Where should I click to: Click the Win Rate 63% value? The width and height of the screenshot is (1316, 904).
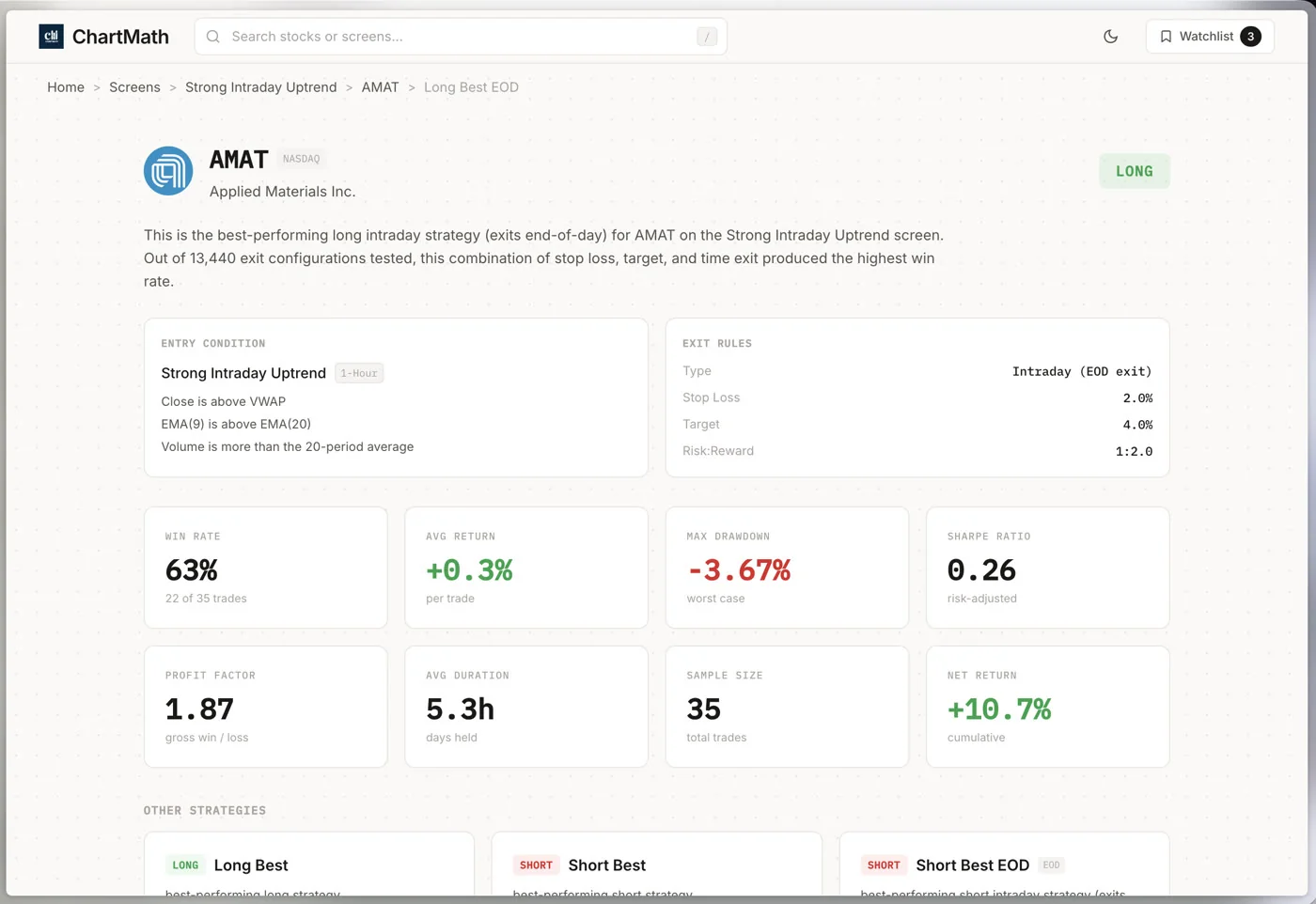[192, 570]
